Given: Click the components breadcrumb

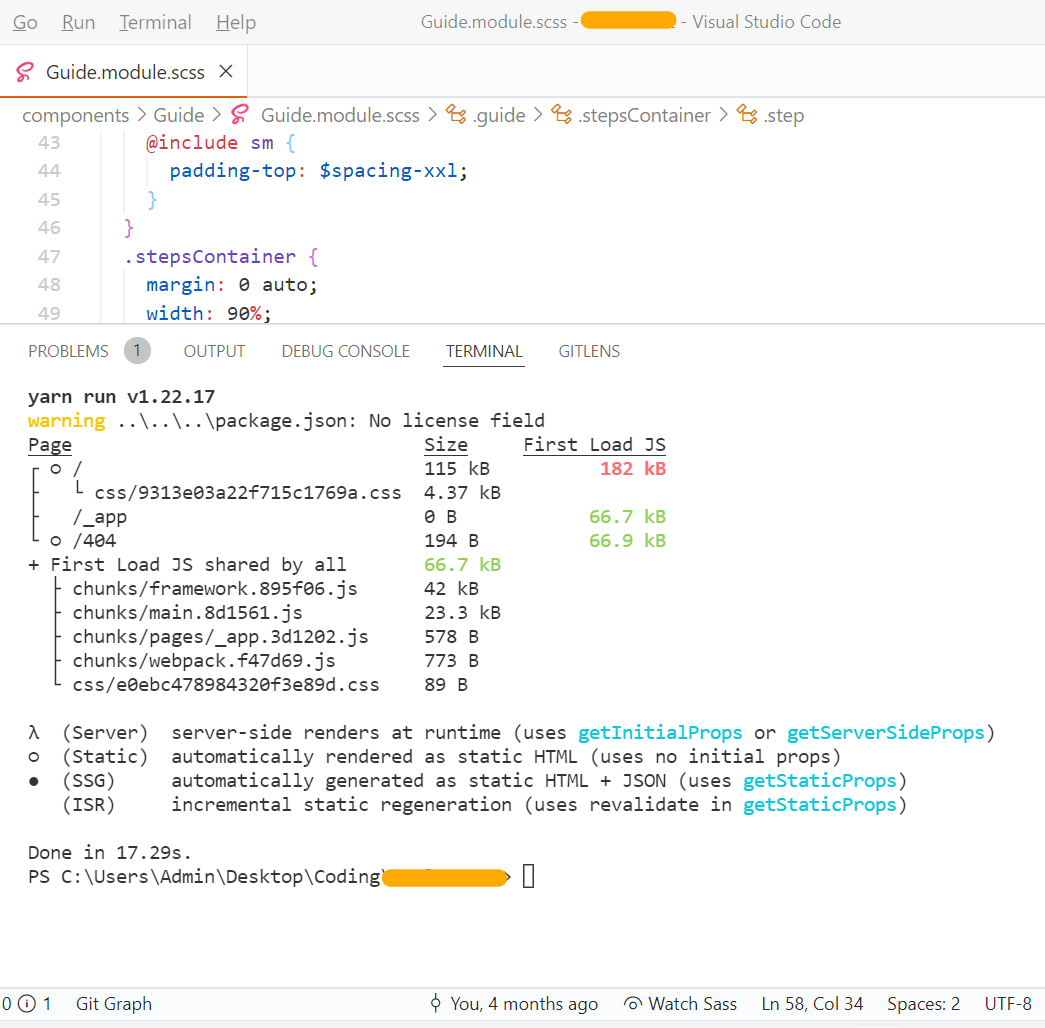Looking at the screenshot, I should point(75,115).
